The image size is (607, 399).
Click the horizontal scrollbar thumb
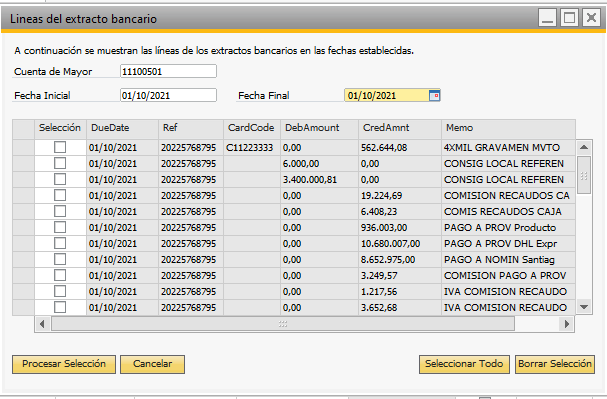coord(283,324)
